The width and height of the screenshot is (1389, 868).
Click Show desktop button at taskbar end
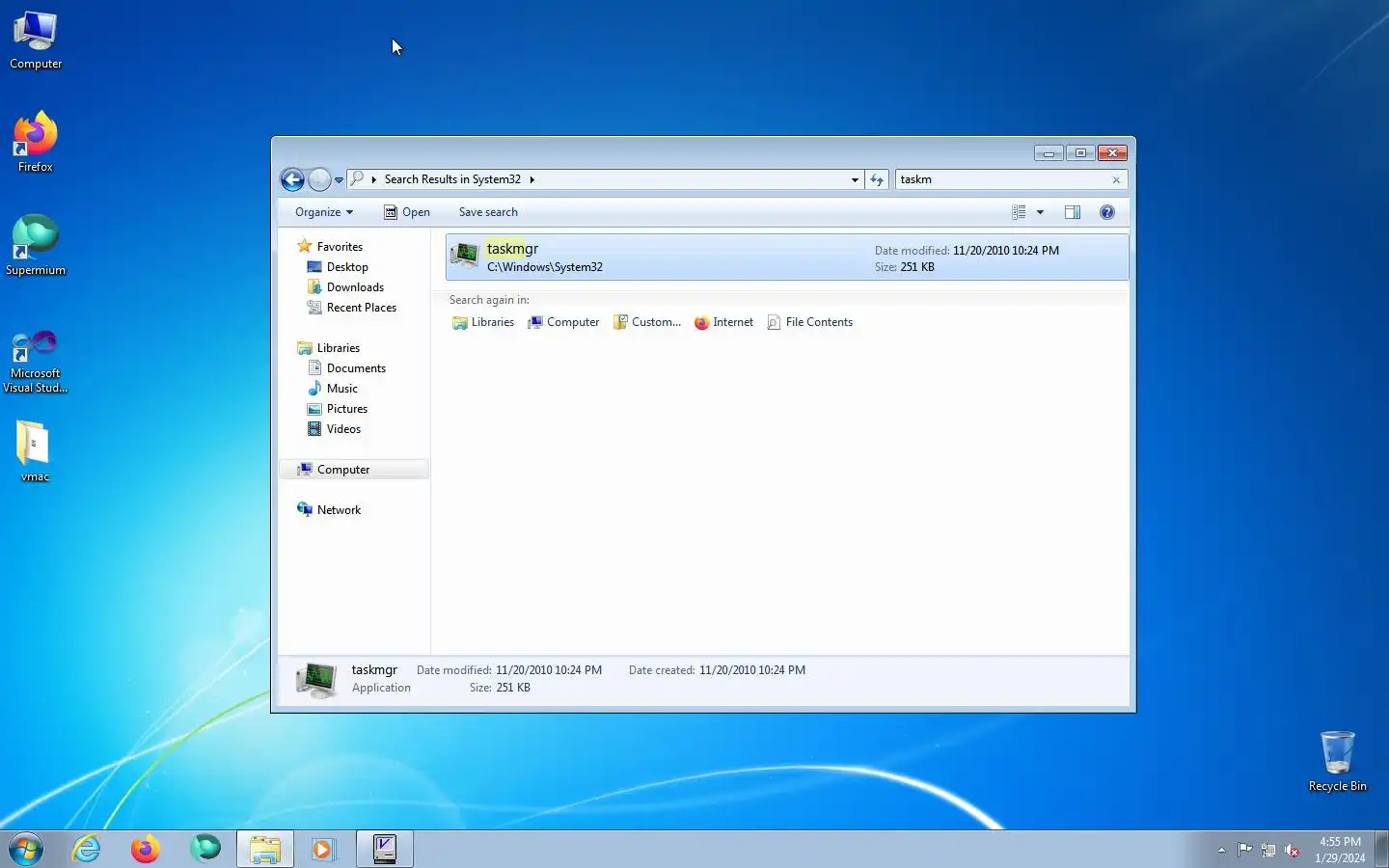click(1381, 850)
